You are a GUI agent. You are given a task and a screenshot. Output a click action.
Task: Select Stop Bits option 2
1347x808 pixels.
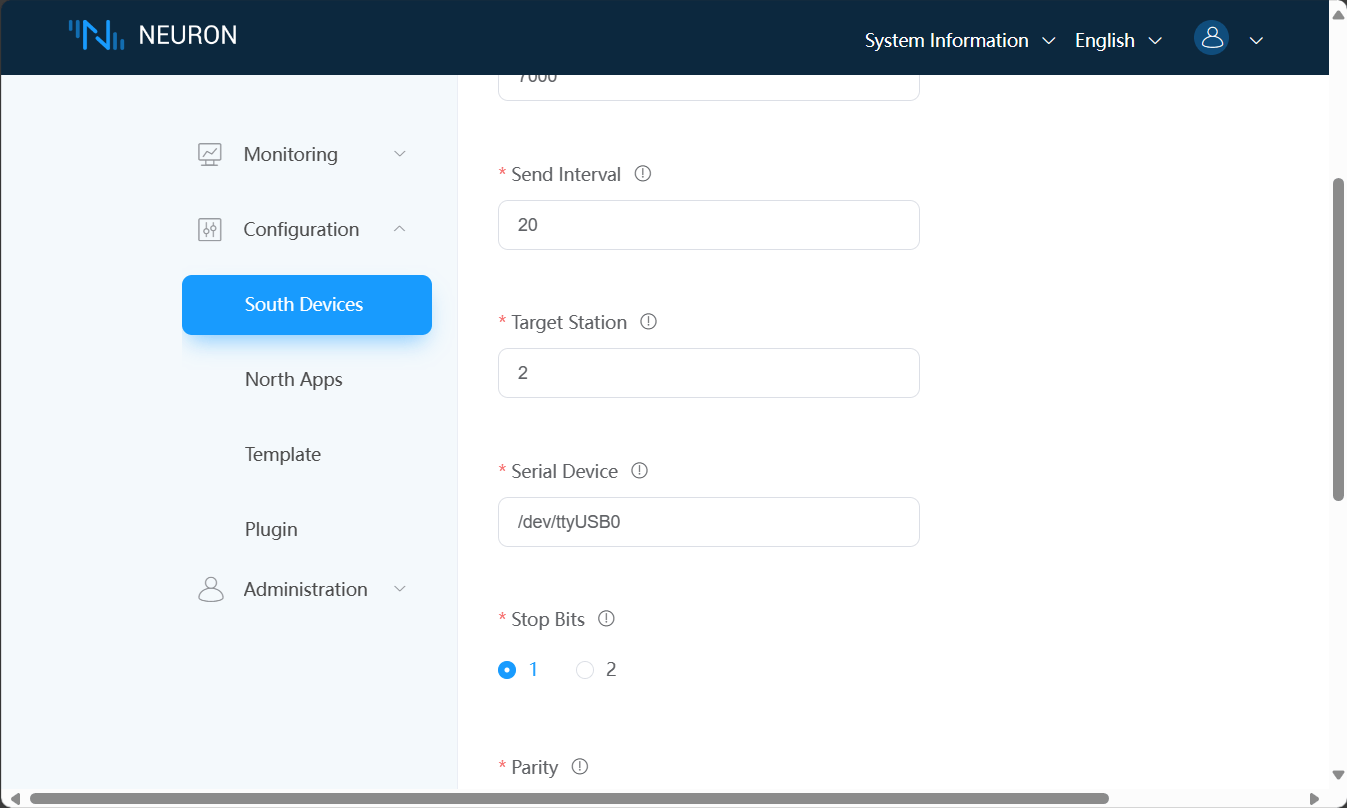585,670
